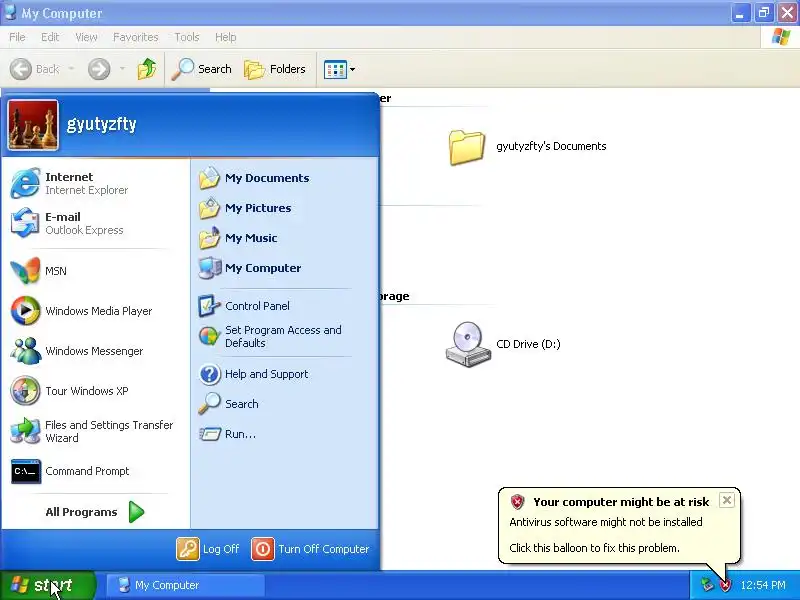Open My Computer from Start menu
This screenshot has width=800, height=600.
(285, 268)
